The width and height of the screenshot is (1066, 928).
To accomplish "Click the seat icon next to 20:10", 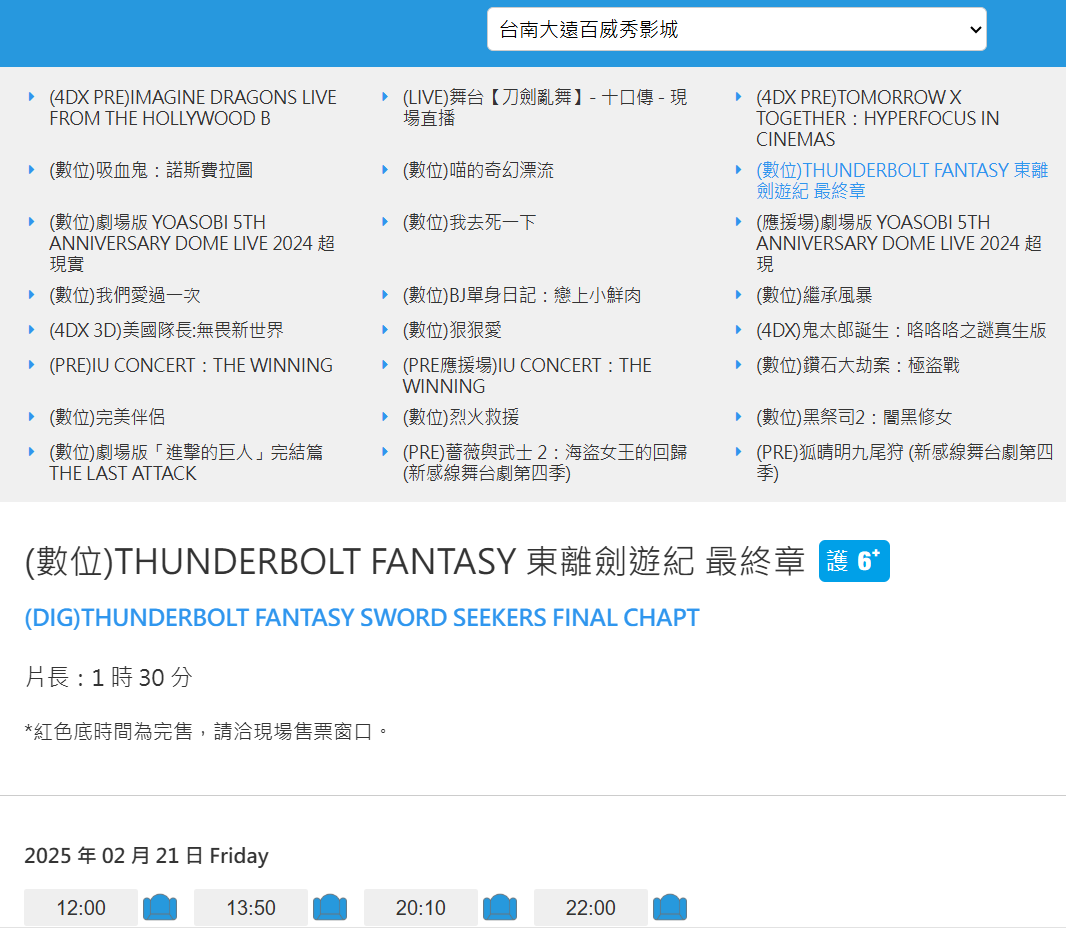I will pos(500,908).
